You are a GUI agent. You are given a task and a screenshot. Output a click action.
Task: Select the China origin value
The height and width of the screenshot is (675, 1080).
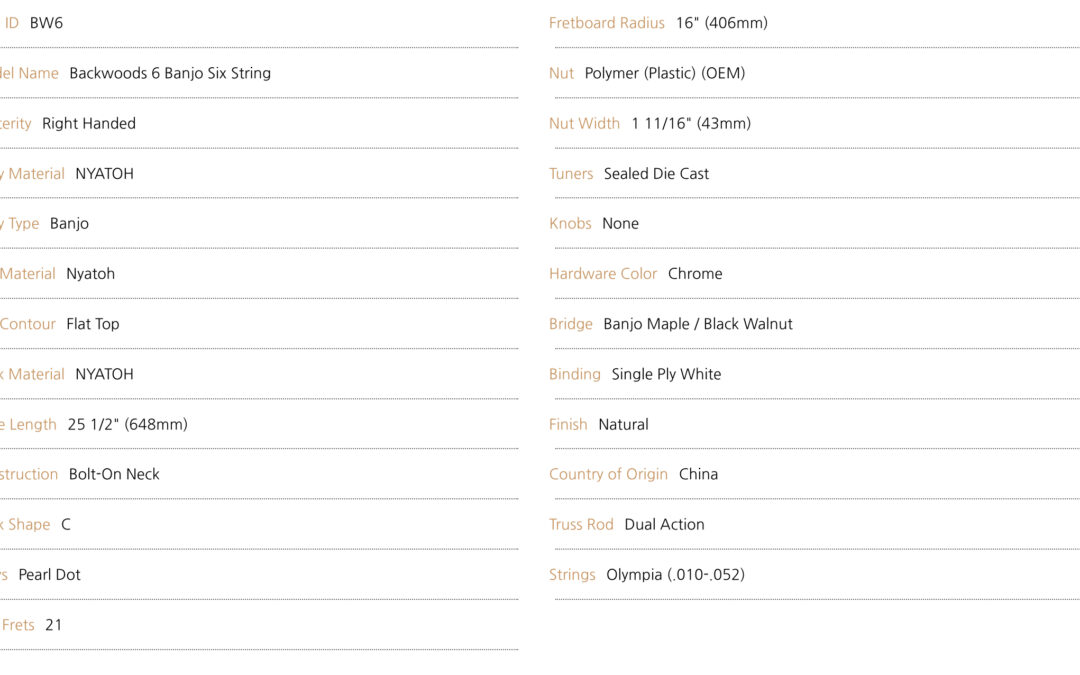pyautogui.click(x=698, y=474)
